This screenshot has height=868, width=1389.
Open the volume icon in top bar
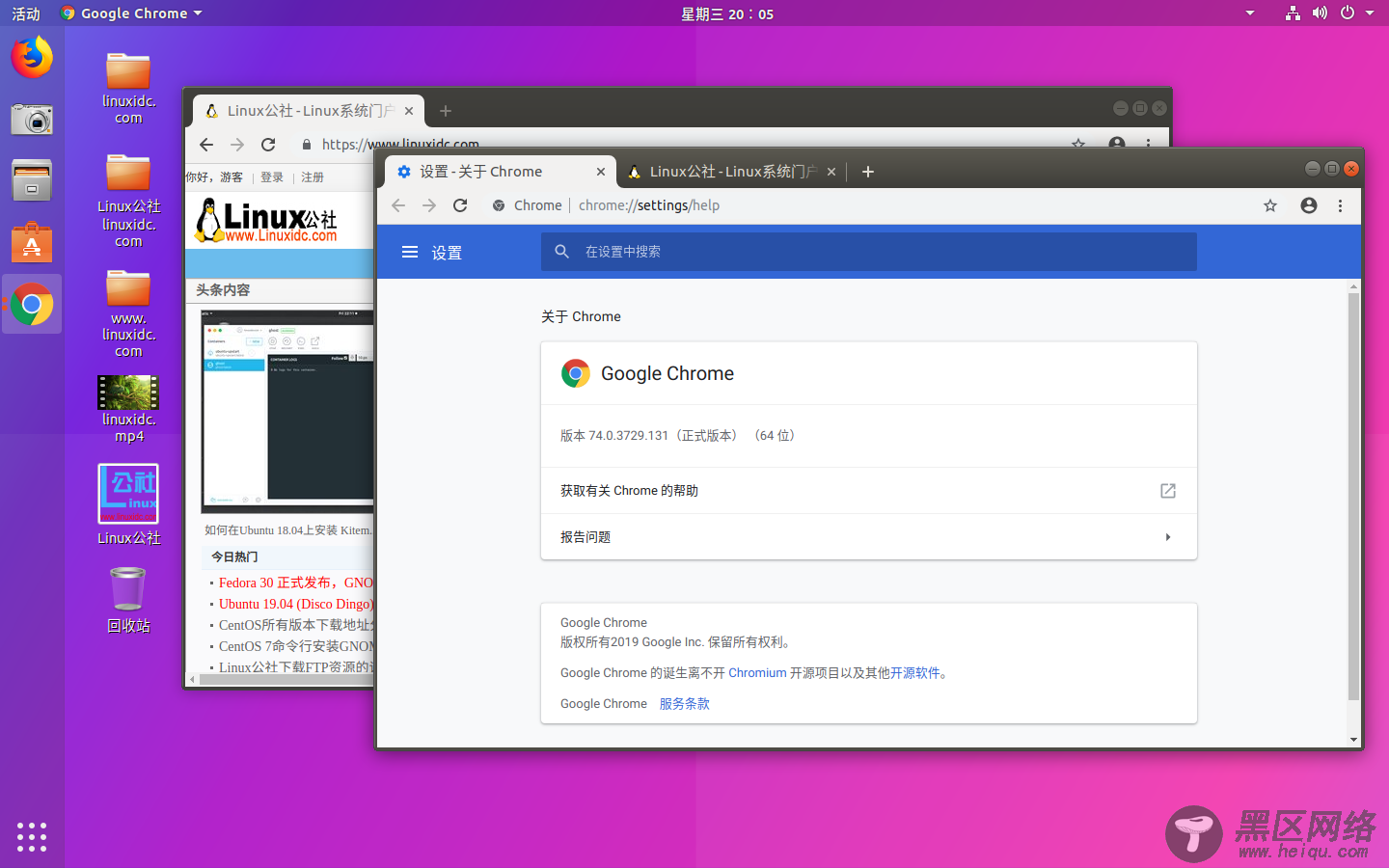[x=1320, y=14]
